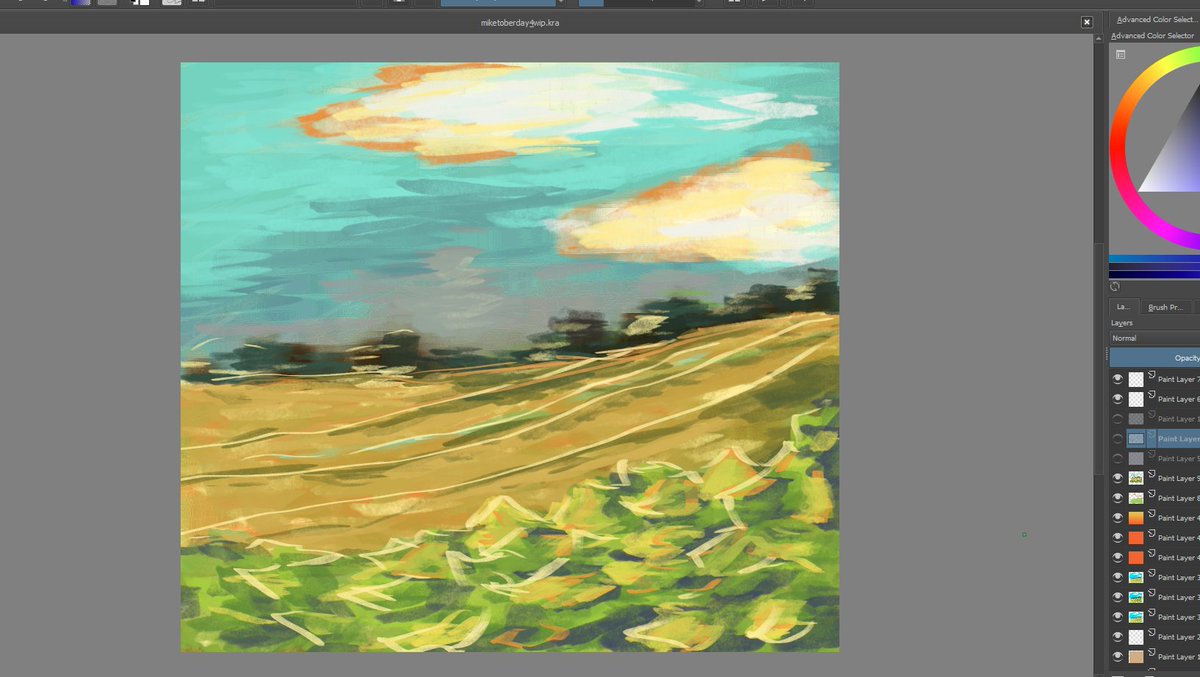Select Paint Layer 6 thumbnail

tap(1136, 399)
